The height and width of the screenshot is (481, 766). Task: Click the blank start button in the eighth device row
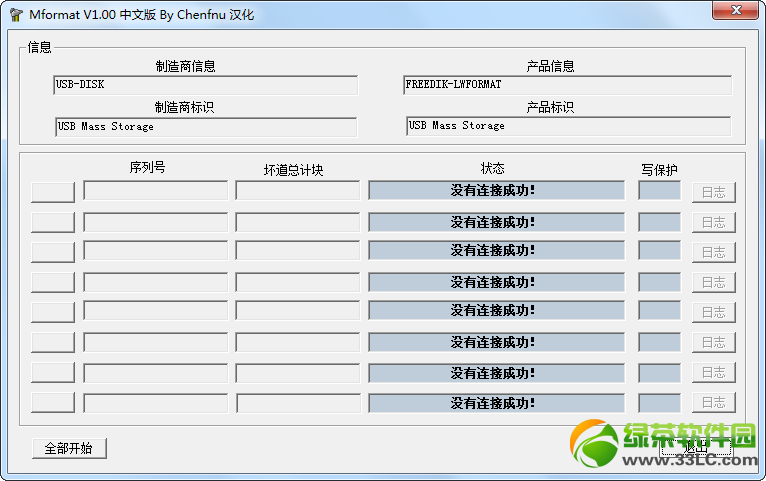coord(53,402)
